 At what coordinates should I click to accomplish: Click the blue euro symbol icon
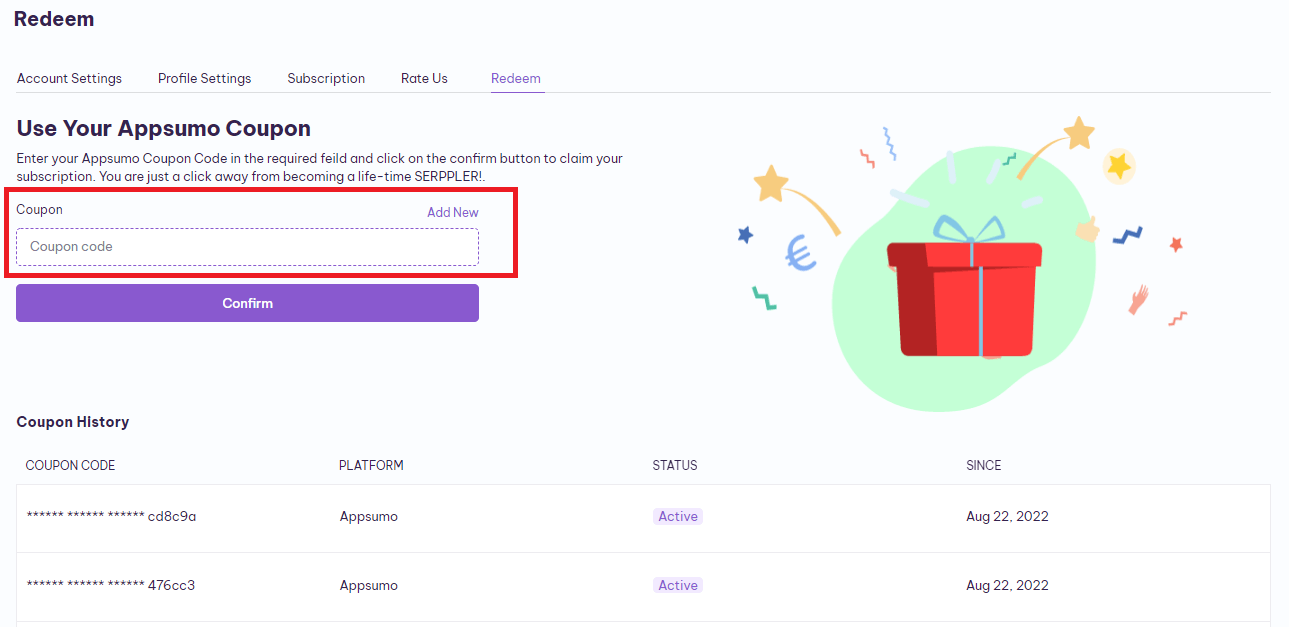coord(801,254)
